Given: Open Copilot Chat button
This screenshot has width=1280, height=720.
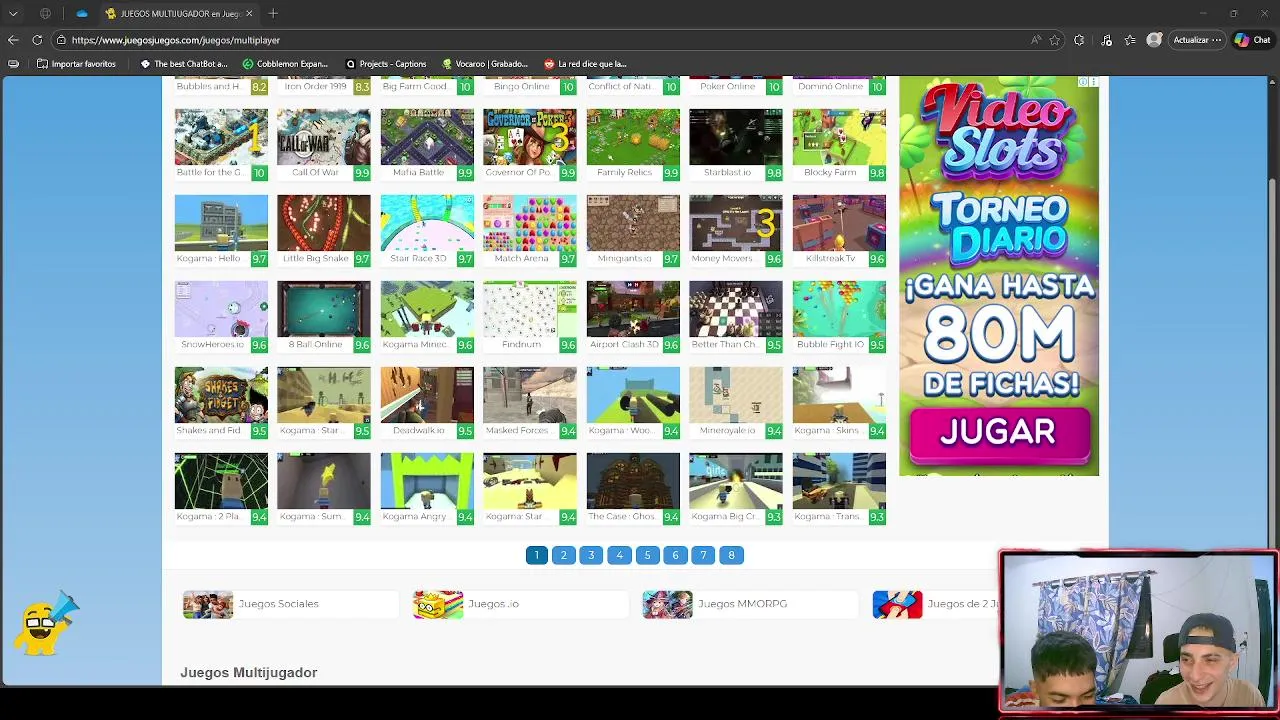Looking at the screenshot, I should tap(1255, 40).
